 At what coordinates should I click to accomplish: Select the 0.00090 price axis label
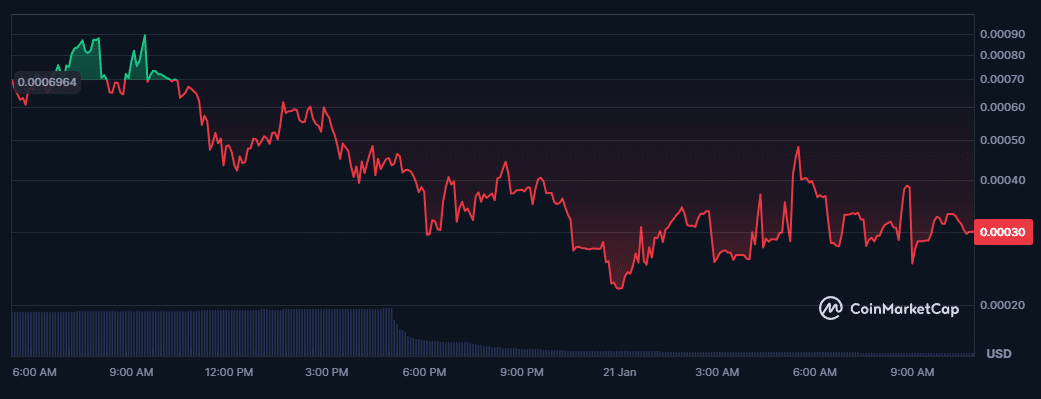pyautogui.click(x=1003, y=35)
